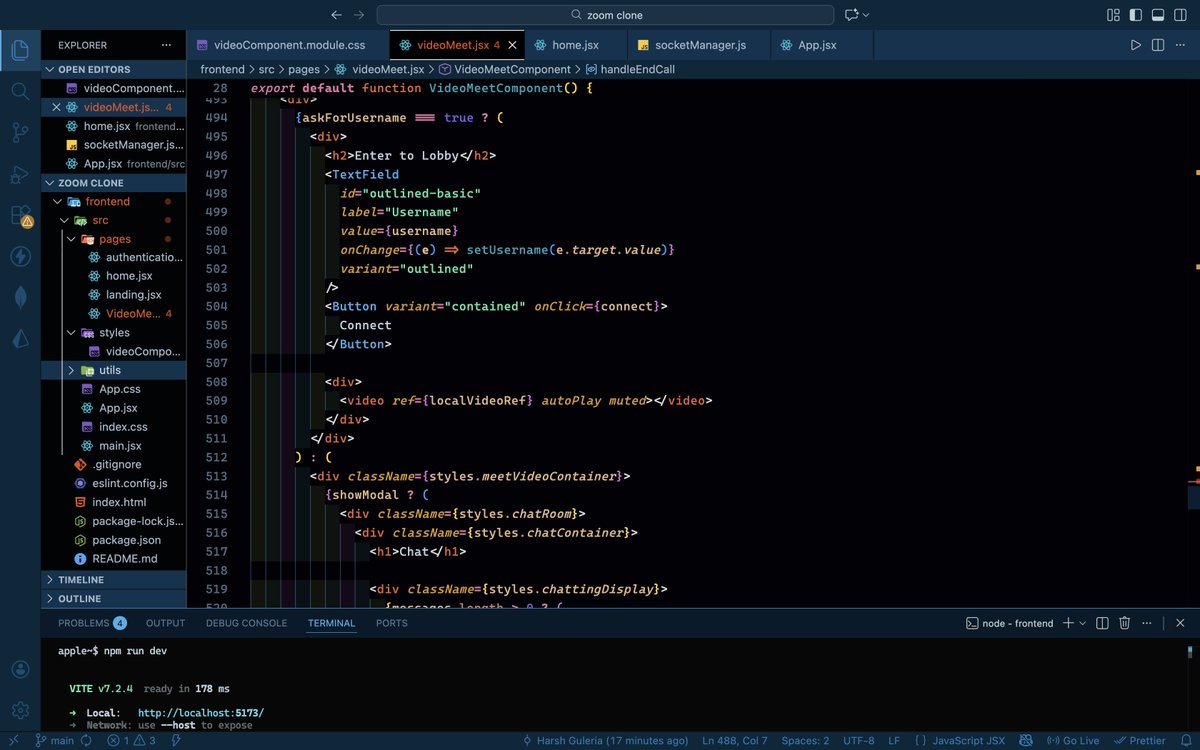
Task: Expand the Outline section
Action: click(113, 598)
